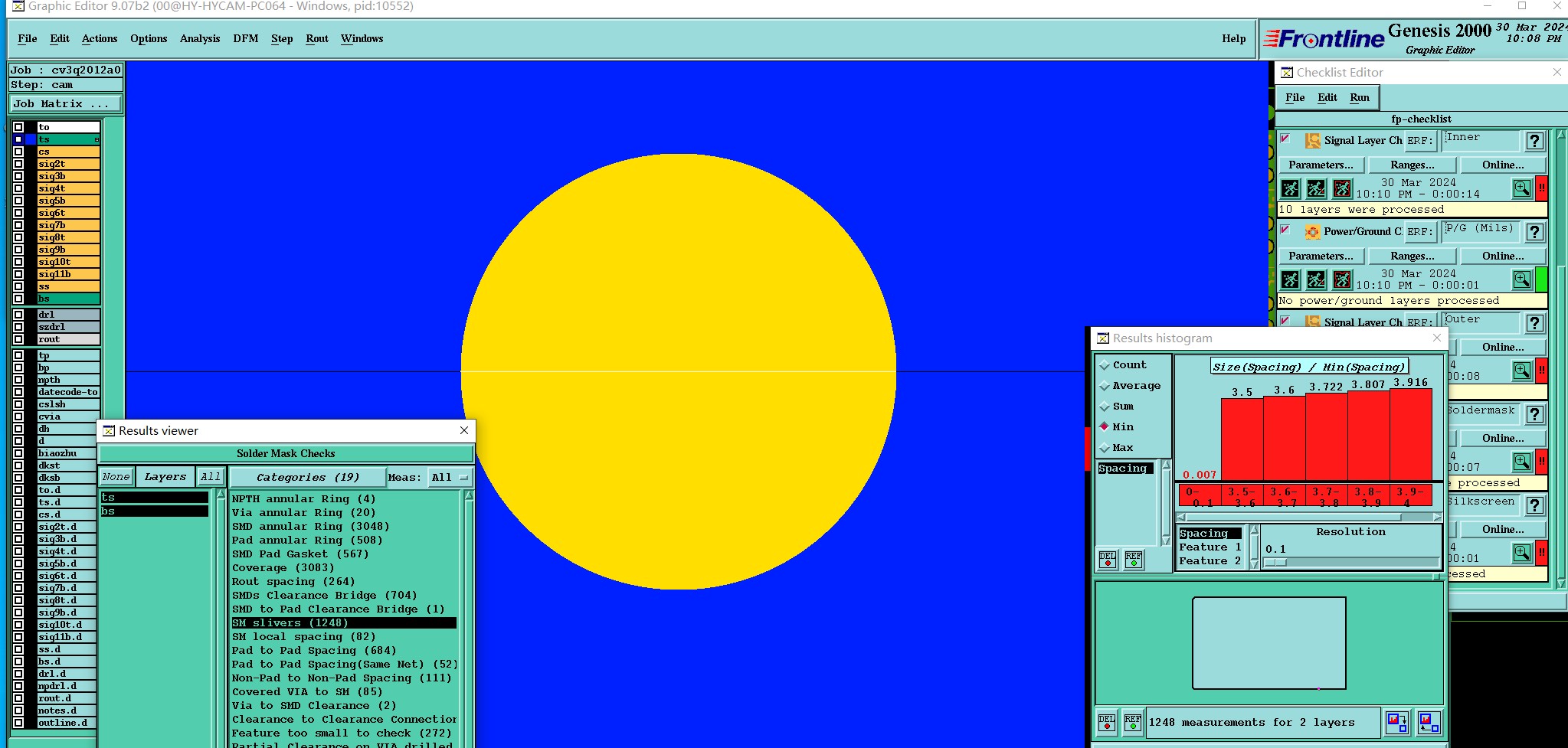Open help for Silkscreen check
This screenshot has height=748, width=1568.
coord(1534,505)
